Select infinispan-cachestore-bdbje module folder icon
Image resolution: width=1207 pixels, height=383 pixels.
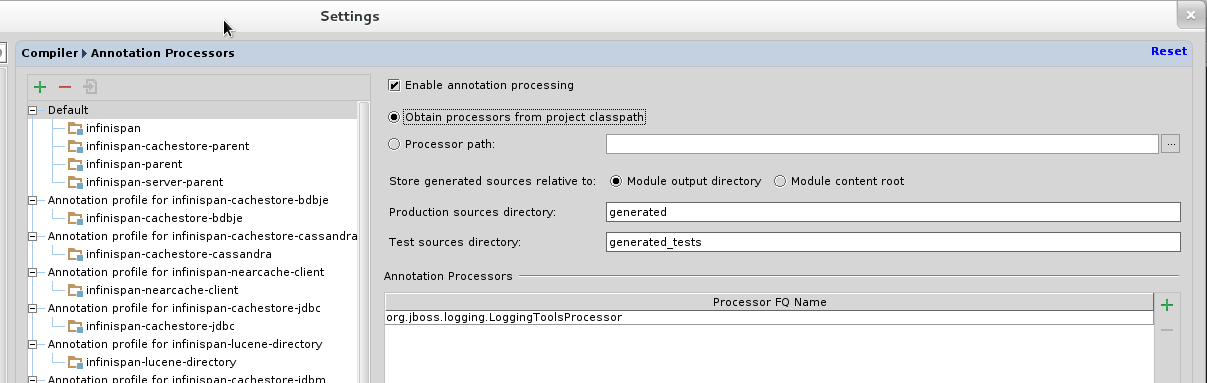[75, 218]
